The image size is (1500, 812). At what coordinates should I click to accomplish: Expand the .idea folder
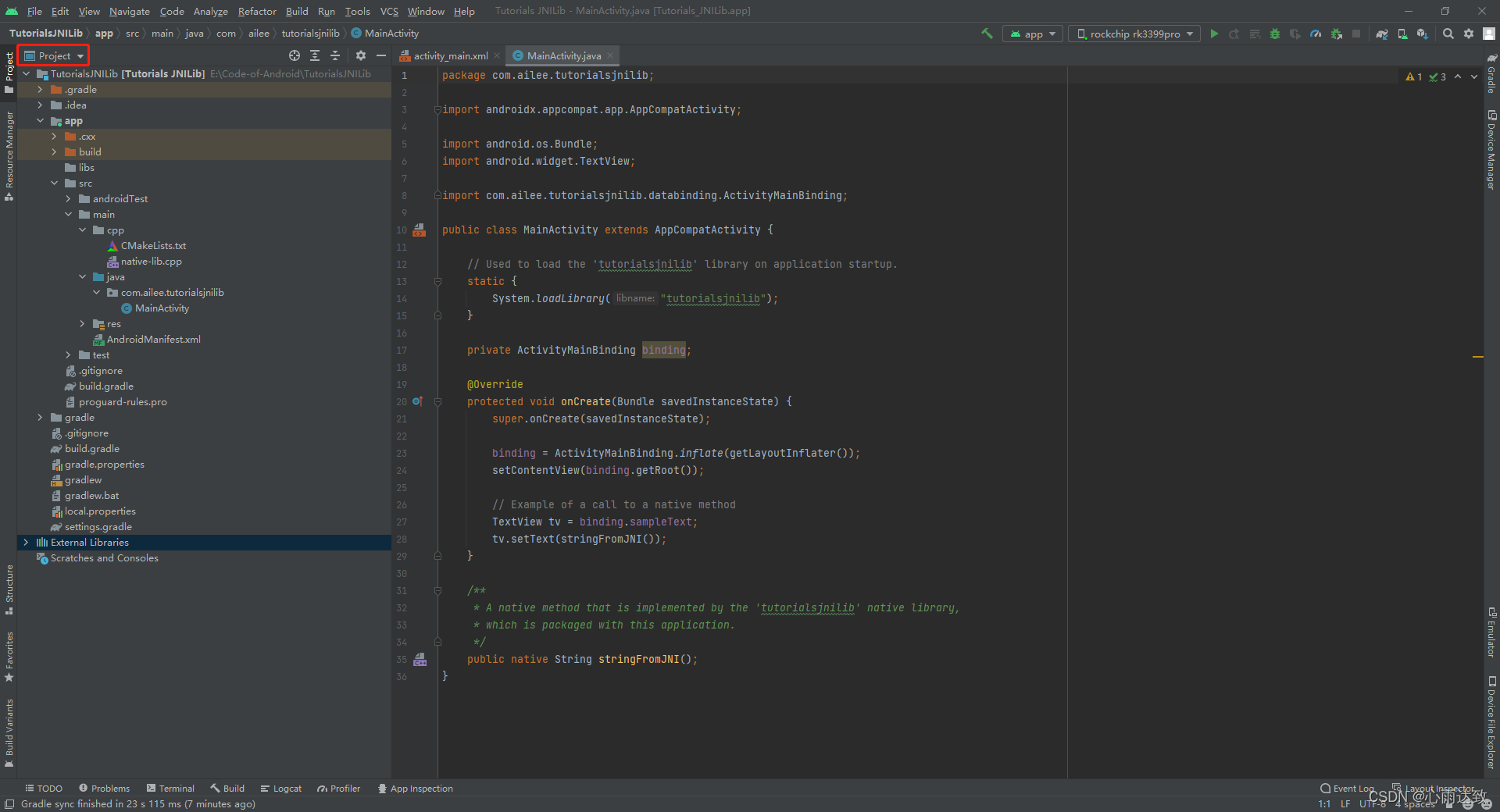[40, 105]
